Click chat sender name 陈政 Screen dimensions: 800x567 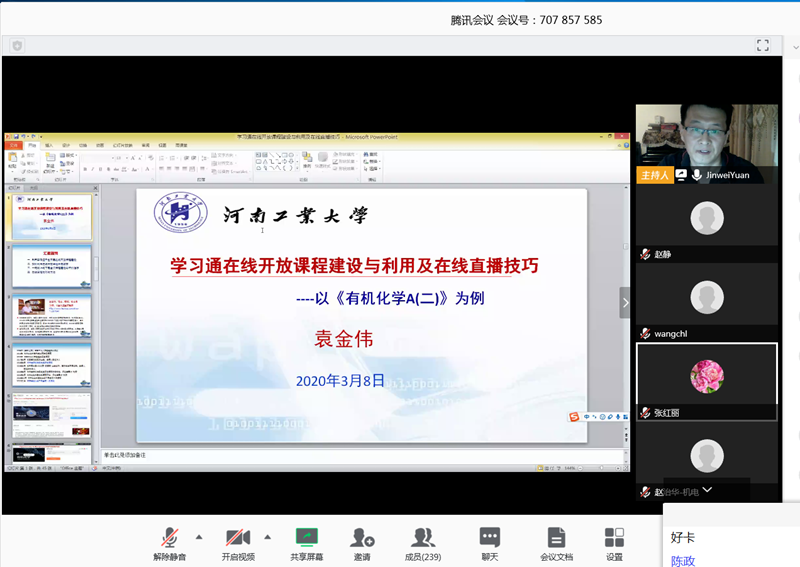[683, 560]
